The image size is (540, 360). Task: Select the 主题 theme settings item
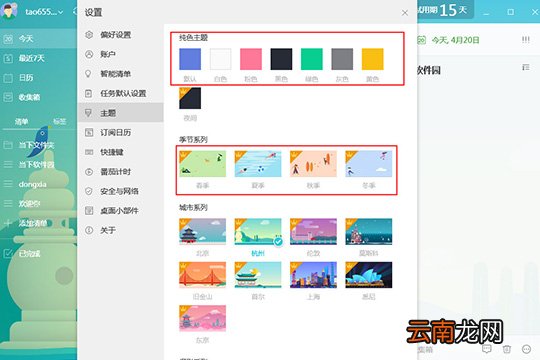tap(121, 113)
